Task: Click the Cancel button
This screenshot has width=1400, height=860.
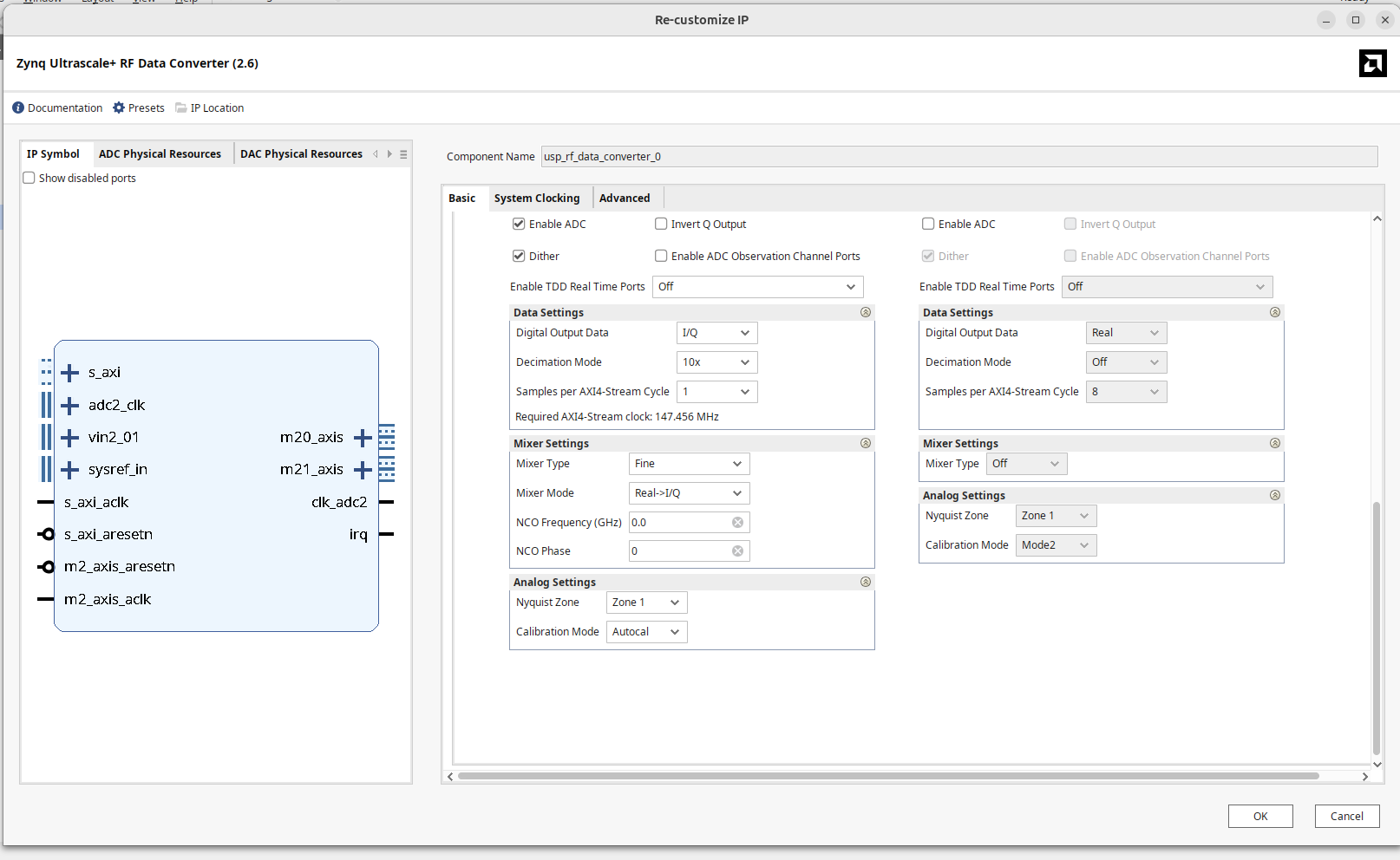Action: click(1346, 817)
